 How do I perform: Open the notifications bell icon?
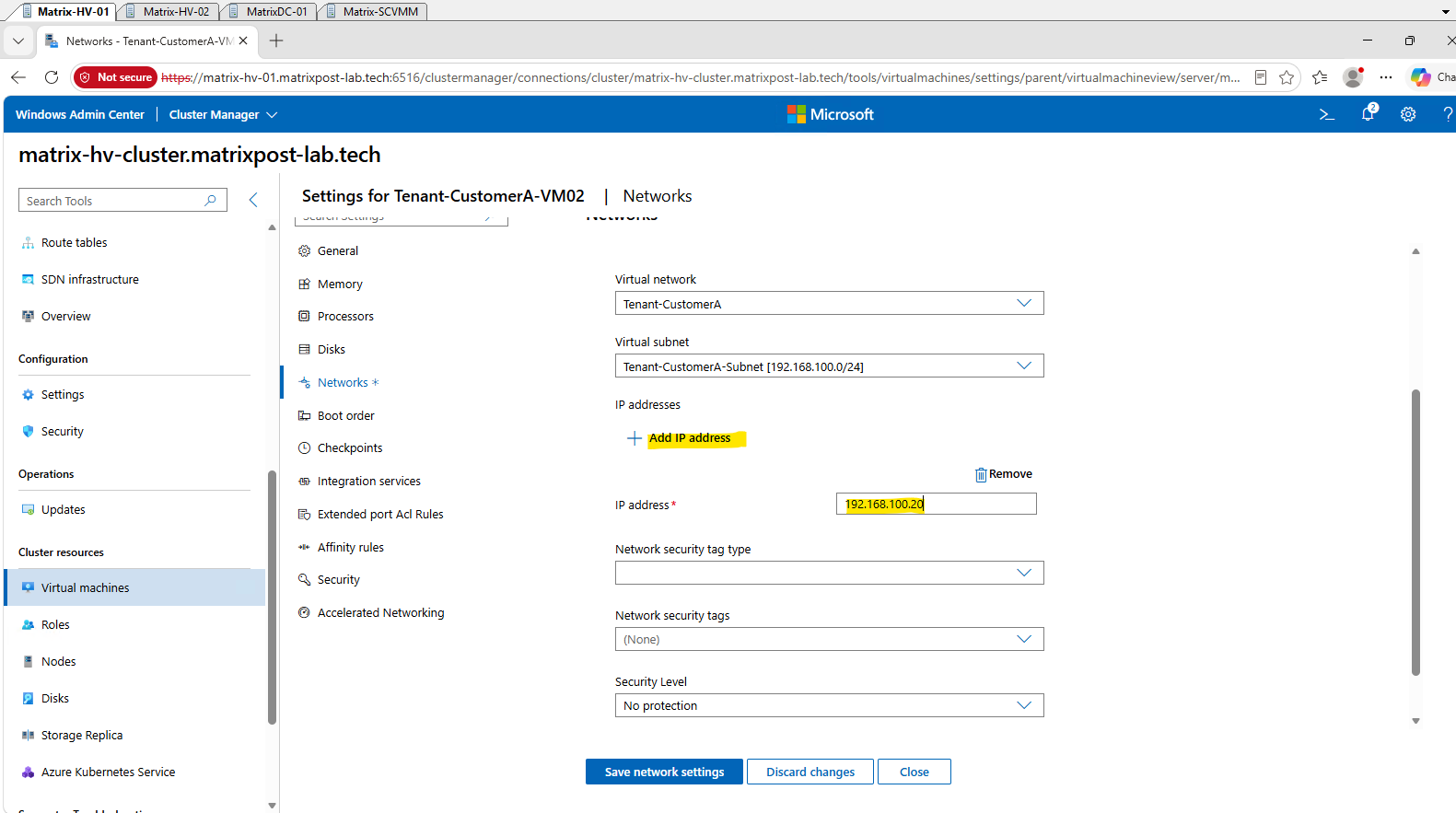1369,113
